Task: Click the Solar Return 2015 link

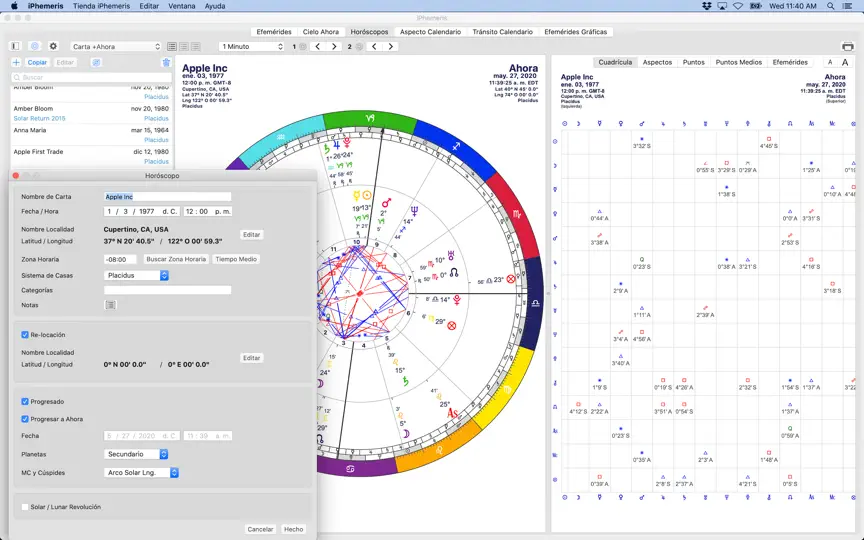Action: point(39,118)
